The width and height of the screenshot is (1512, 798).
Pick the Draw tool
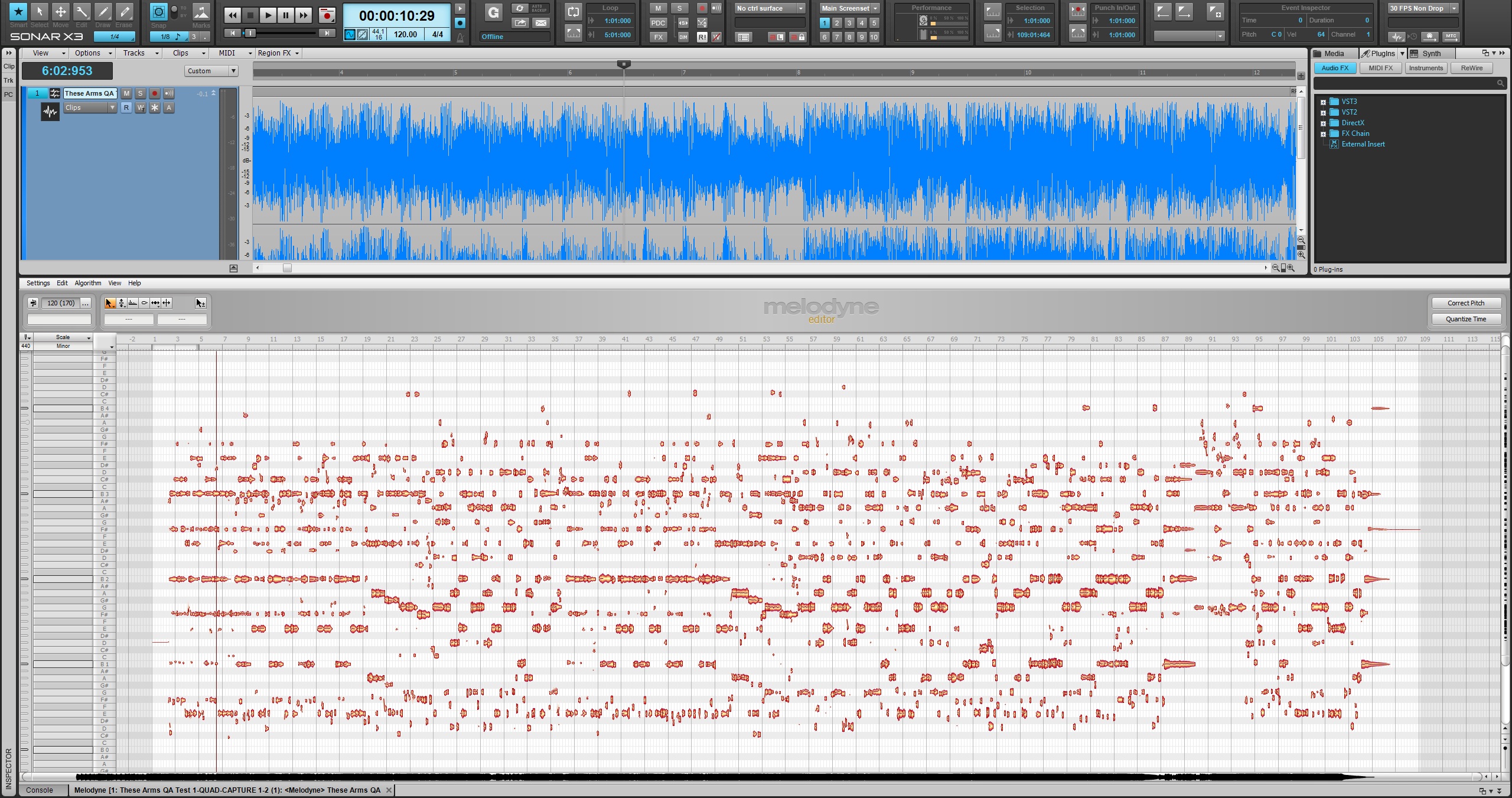tap(103, 11)
